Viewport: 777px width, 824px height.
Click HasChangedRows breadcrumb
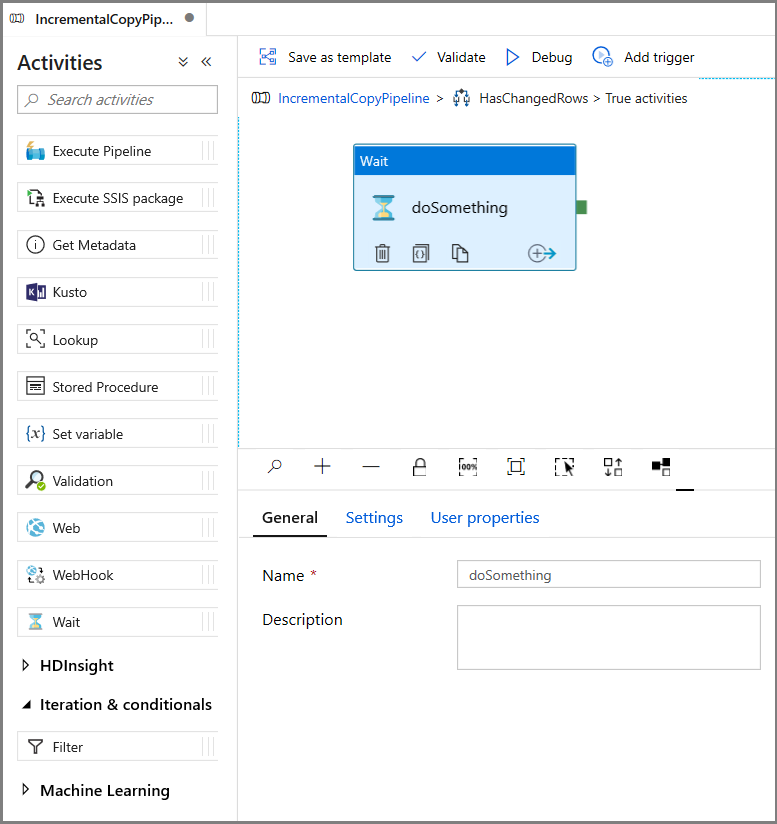[533, 98]
